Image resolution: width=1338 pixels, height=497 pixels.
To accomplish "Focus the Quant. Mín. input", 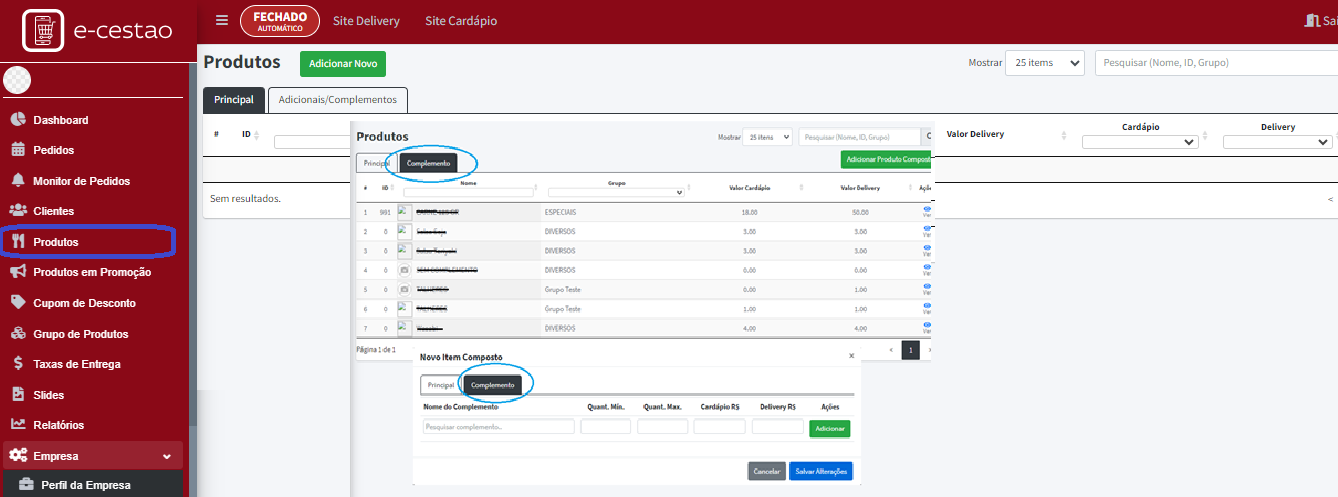I will coord(606,427).
